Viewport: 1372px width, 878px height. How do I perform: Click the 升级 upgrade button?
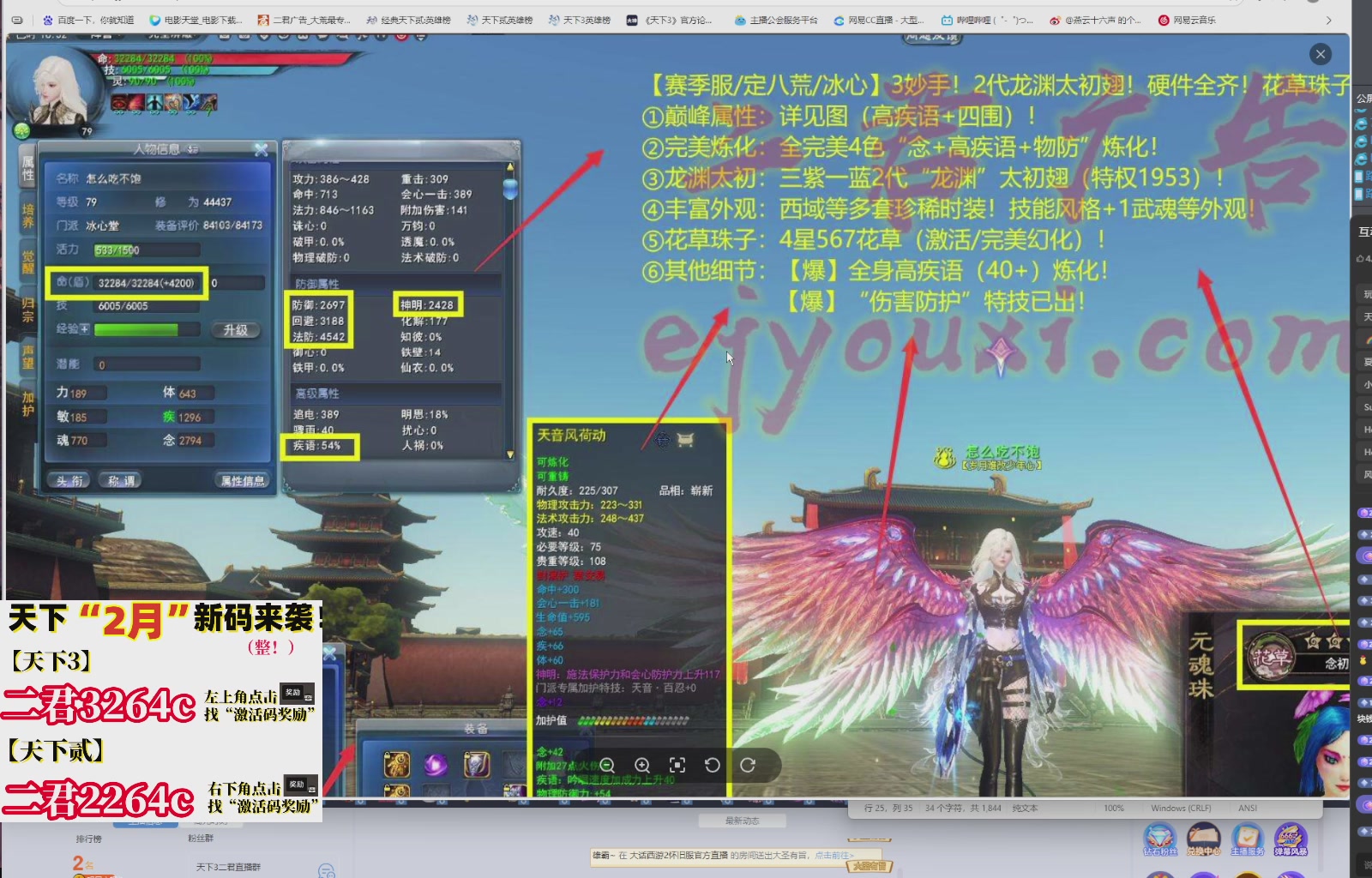point(238,329)
